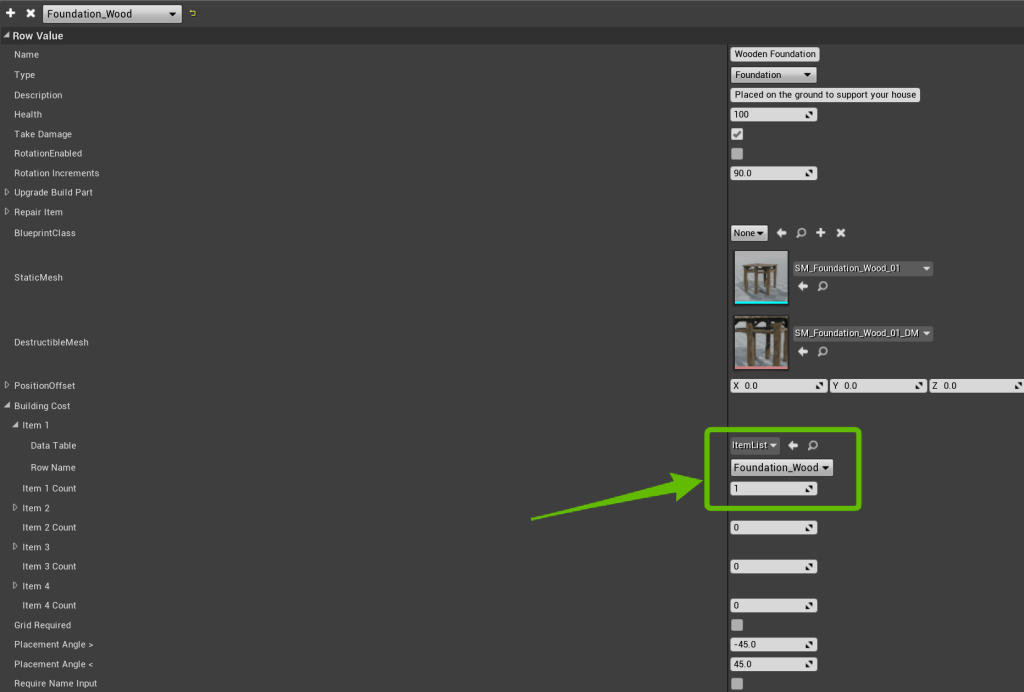Use selected asset arrow for Item 1 Data Table
Viewport: 1024px width, 692px height.
793,445
